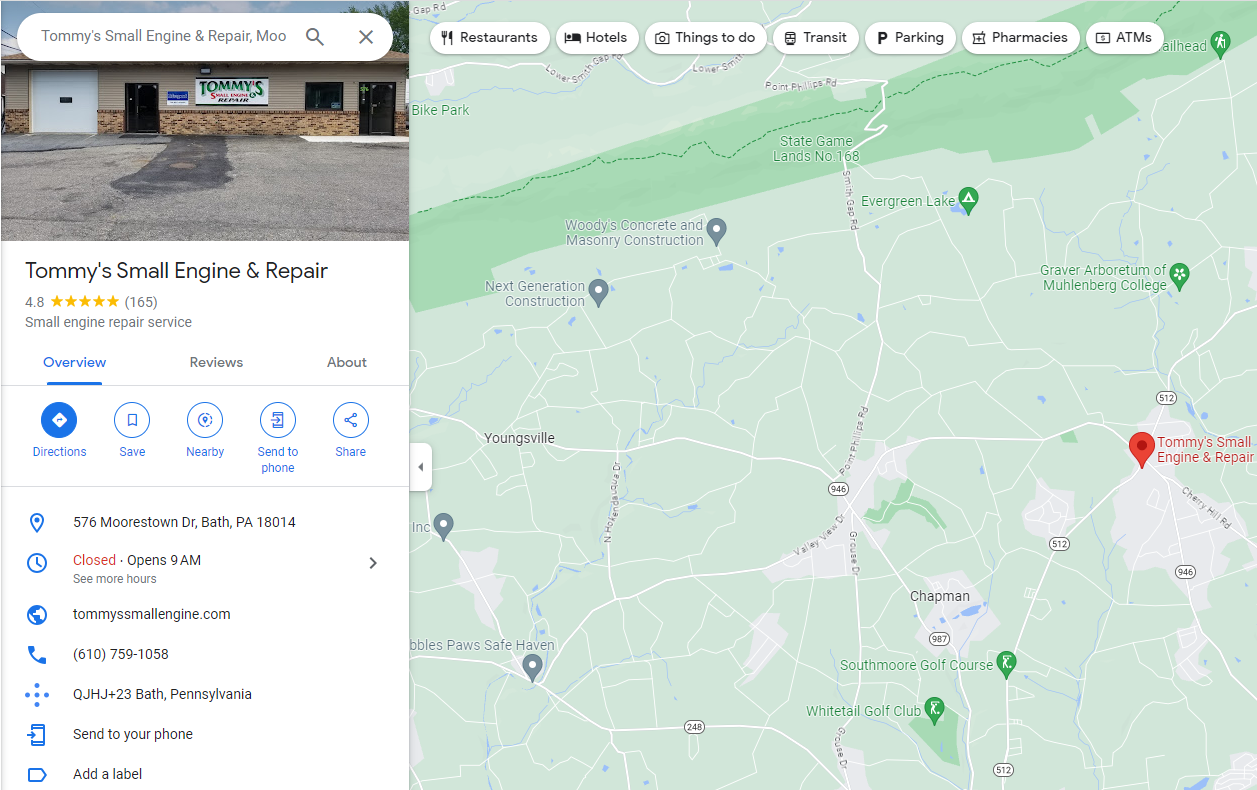The image size is (1257, 790).
Task: Filter map by Hotels
Action: 596,38
